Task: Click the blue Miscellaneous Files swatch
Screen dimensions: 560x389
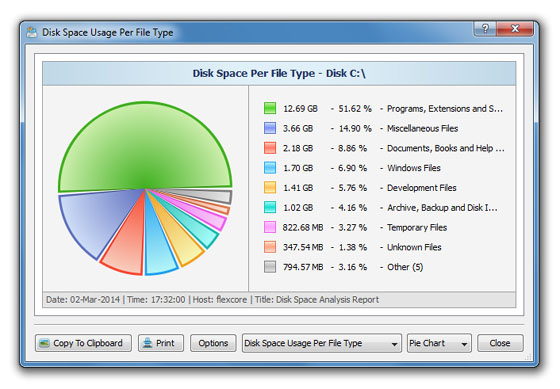Action: point(270,128)
